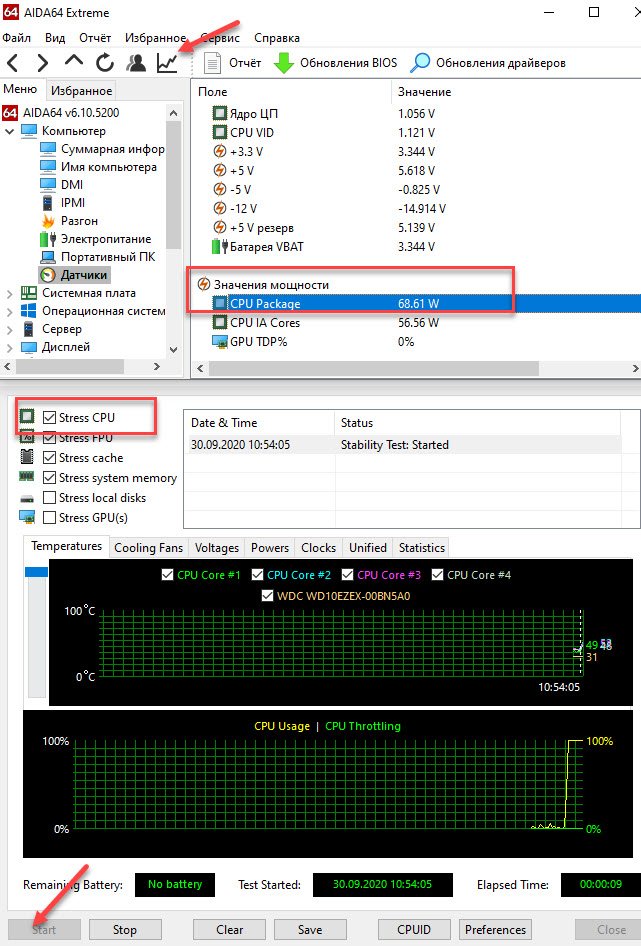Viewport: 641px width, 946px height.
Task: Expand the Сервер tree node
Action: (9, 330)
